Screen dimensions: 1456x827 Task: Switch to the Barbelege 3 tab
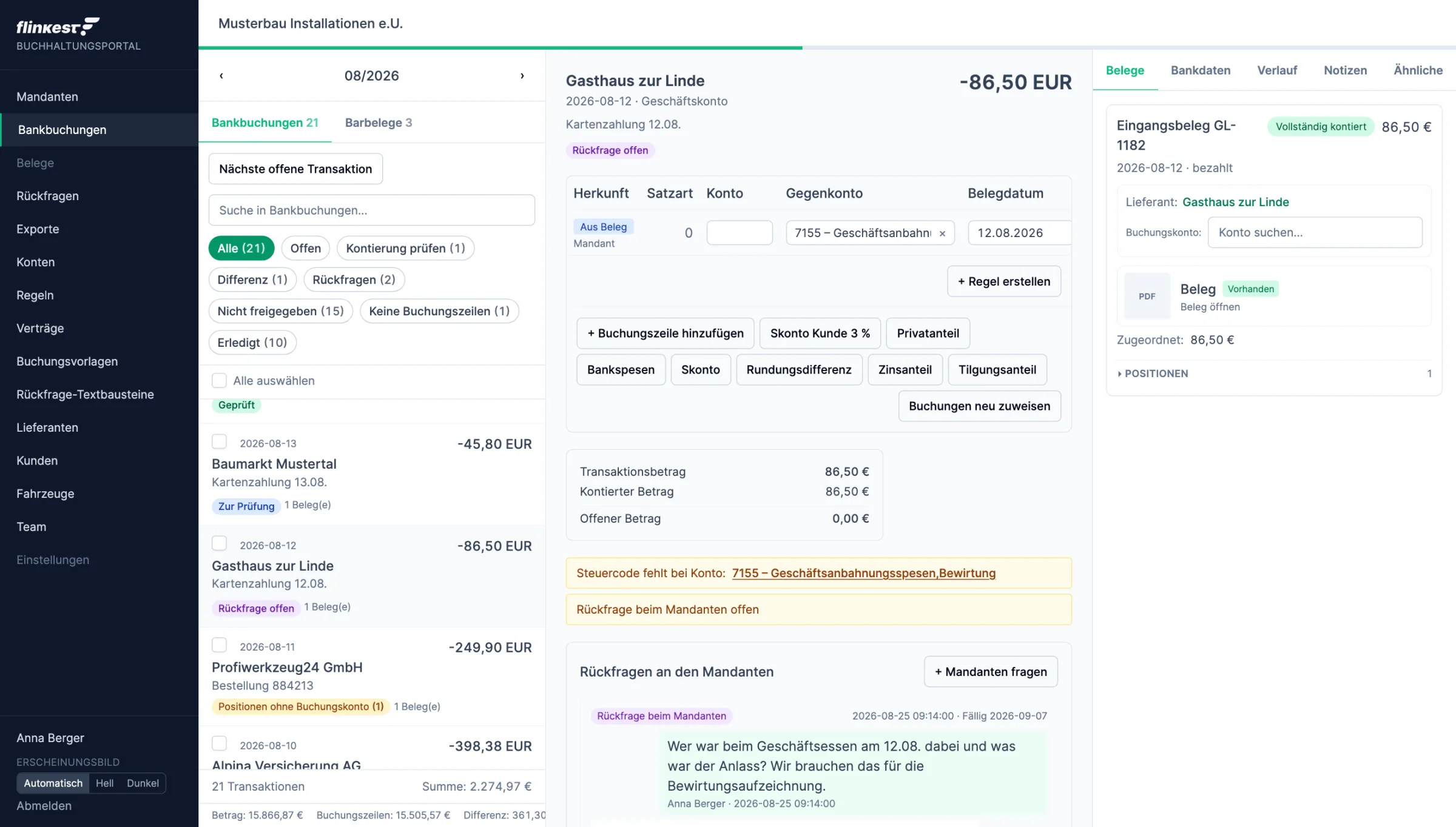pos(379,122)
